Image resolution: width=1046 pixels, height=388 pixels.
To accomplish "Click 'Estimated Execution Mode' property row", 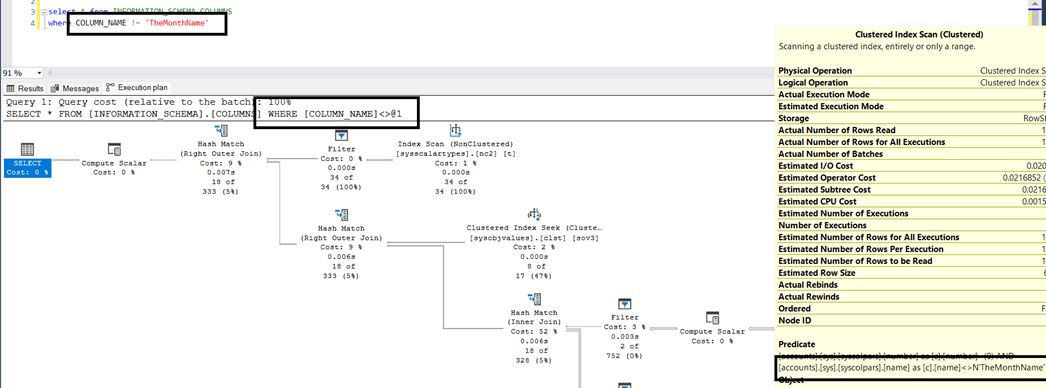I will 912,106.
